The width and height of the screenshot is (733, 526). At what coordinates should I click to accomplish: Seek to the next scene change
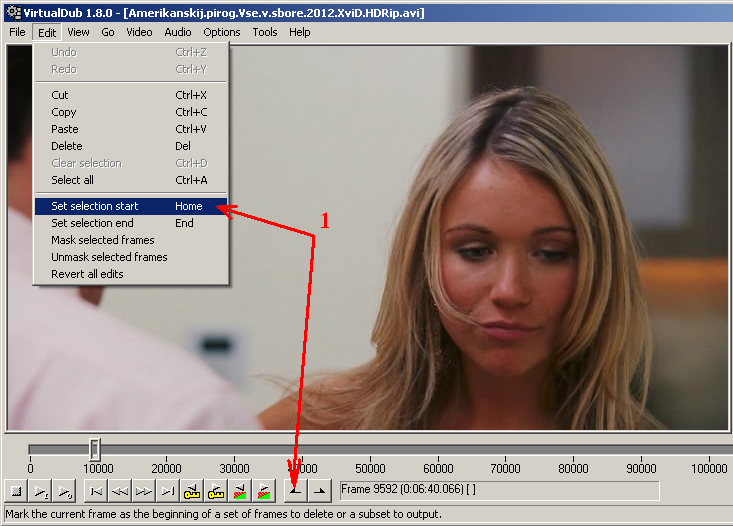(264, 491)
